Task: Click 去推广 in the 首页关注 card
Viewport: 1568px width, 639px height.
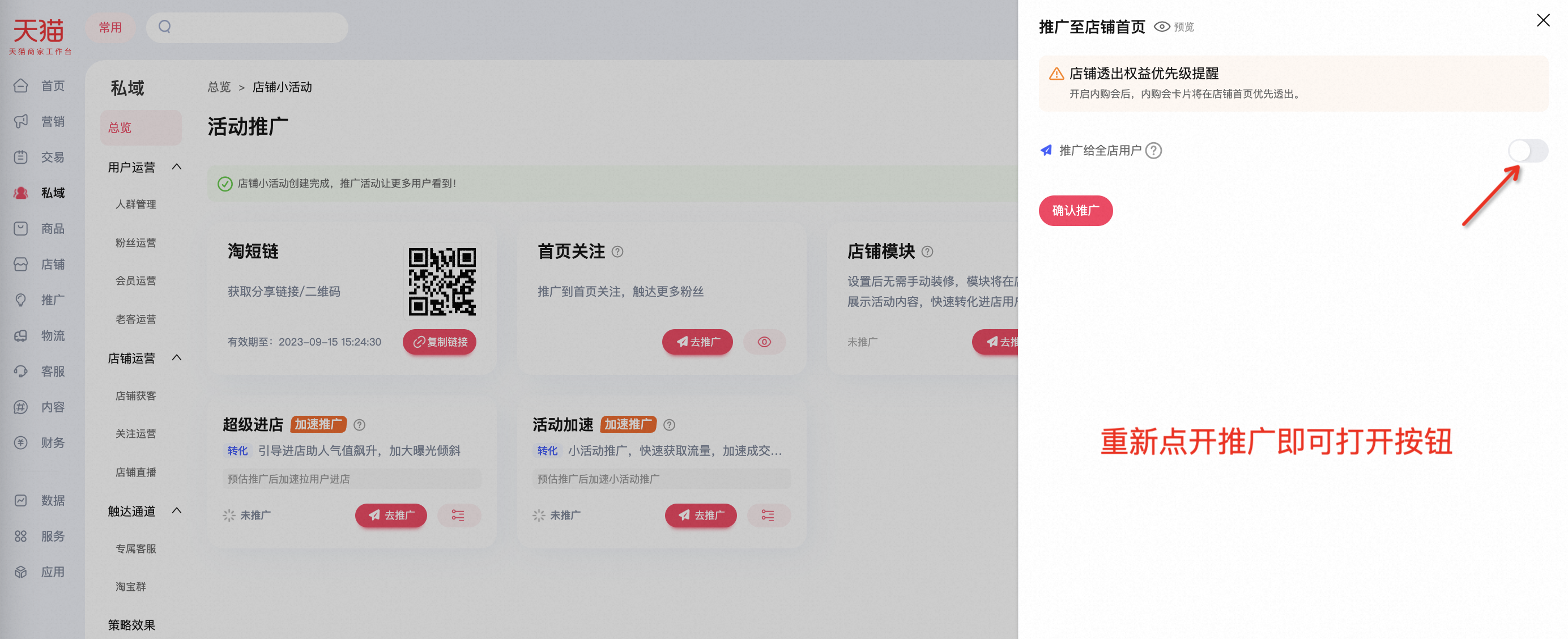Action: click(x=697, y=342)
